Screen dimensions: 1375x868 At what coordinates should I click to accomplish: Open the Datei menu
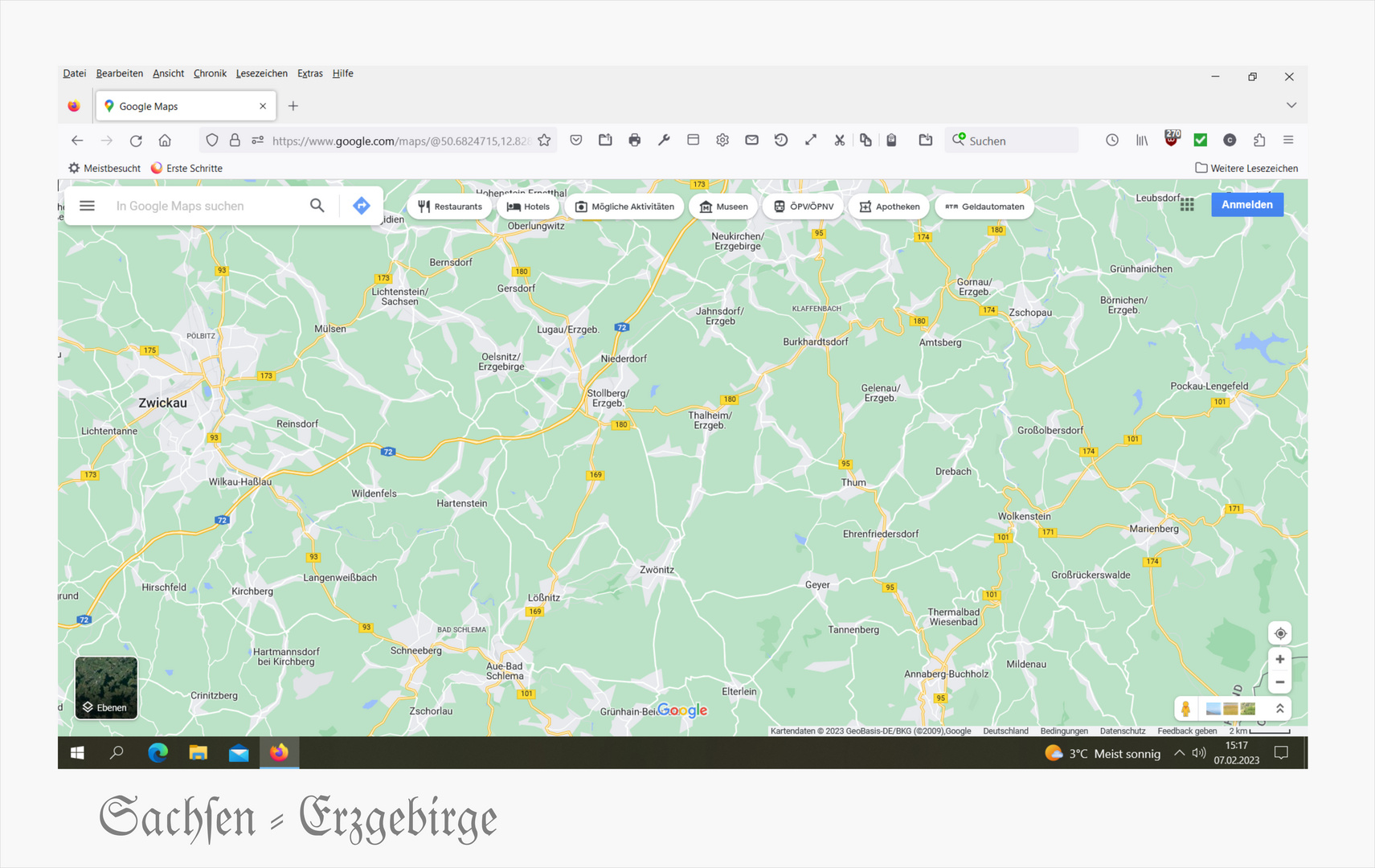coord(75,73)
